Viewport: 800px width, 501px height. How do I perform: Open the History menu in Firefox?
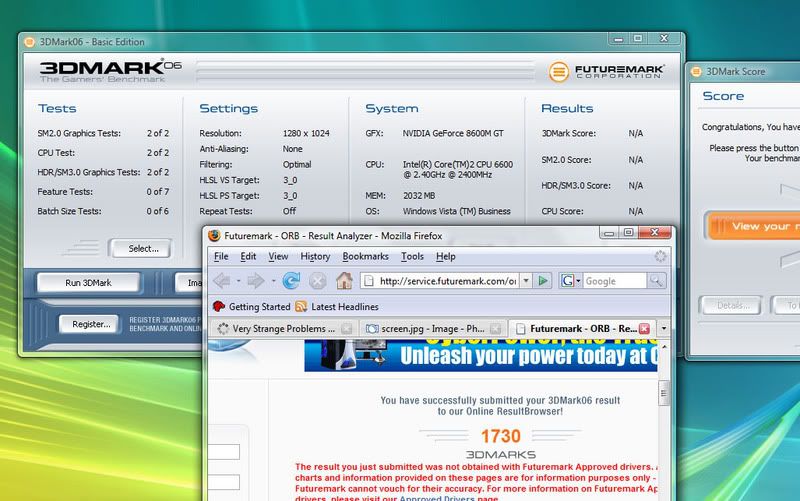point(315,256)
